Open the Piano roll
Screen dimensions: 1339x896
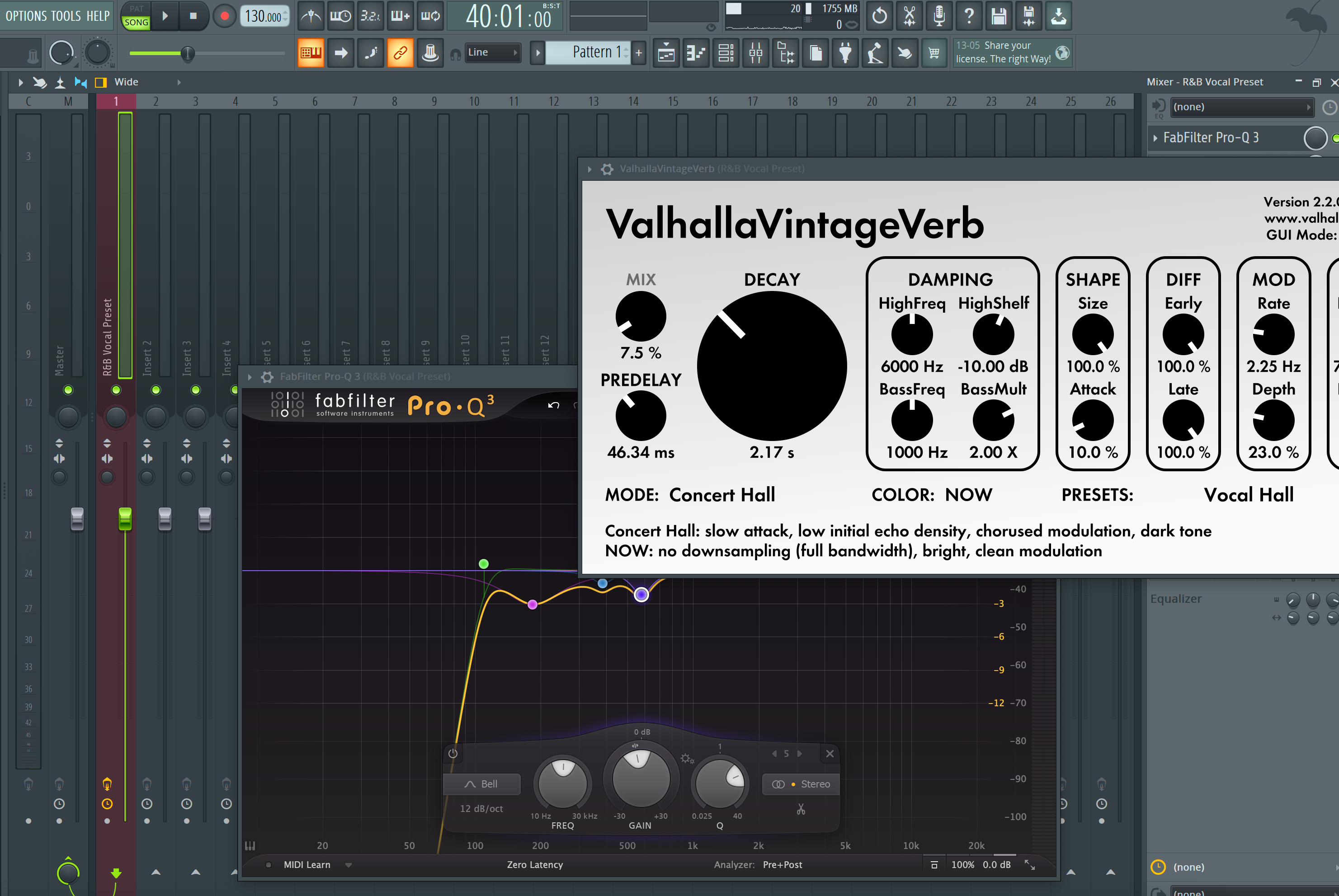tap(696, 52)
